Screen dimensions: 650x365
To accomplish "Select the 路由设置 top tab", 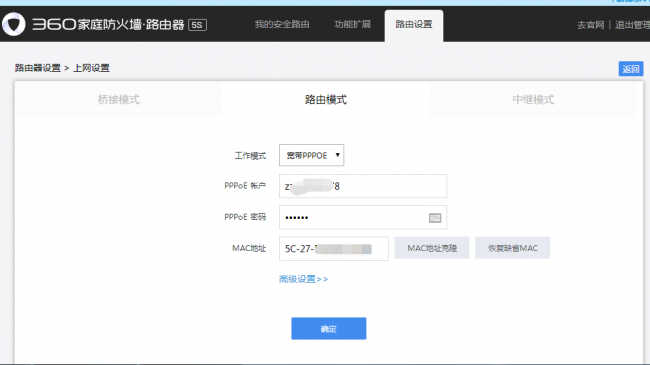I will pos(414,26).
